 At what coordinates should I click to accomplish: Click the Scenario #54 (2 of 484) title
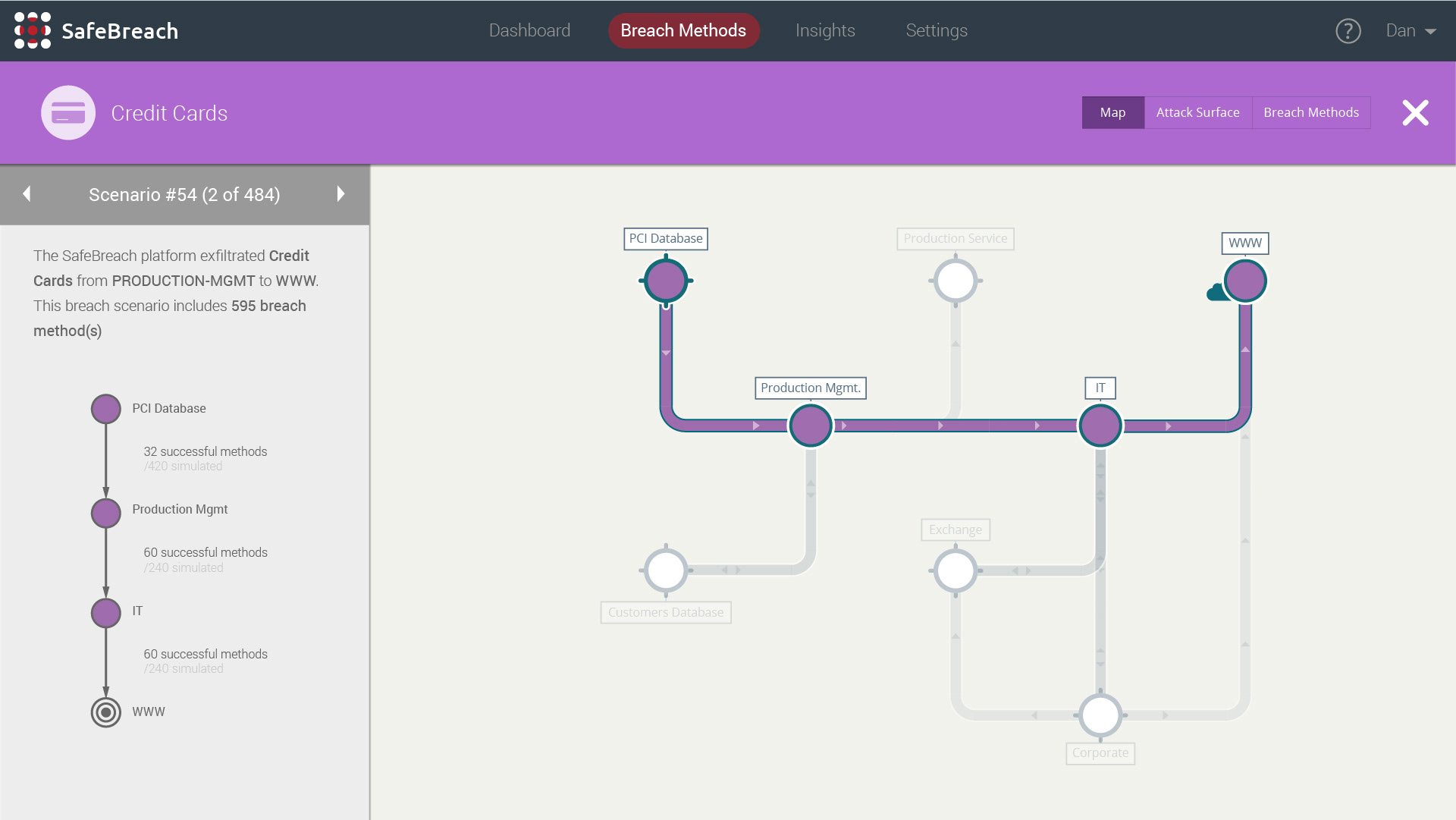click(184, 195)
